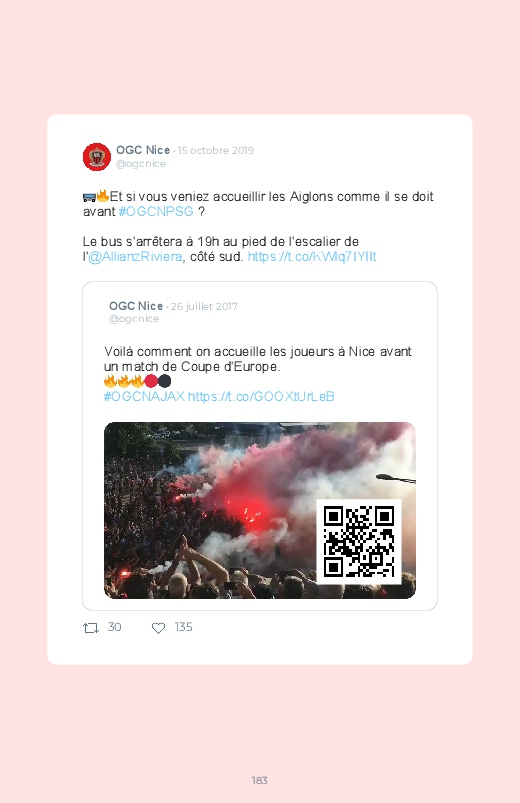Click the black circle emoji
Screen dimensions: 520x803
tap(164, 381)
